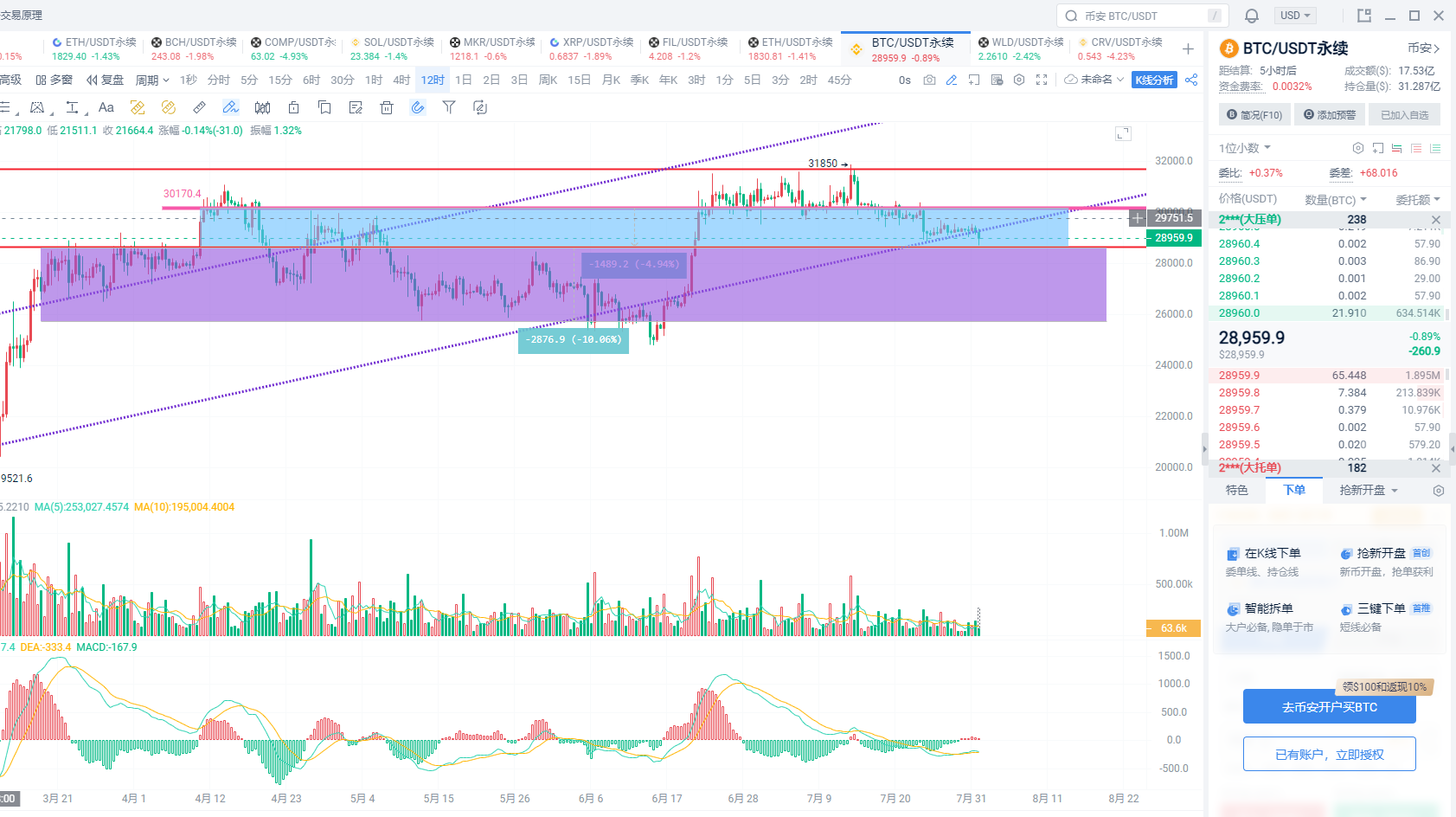
Task: Click the 已加入自选 button
Action: (1404, 115)
